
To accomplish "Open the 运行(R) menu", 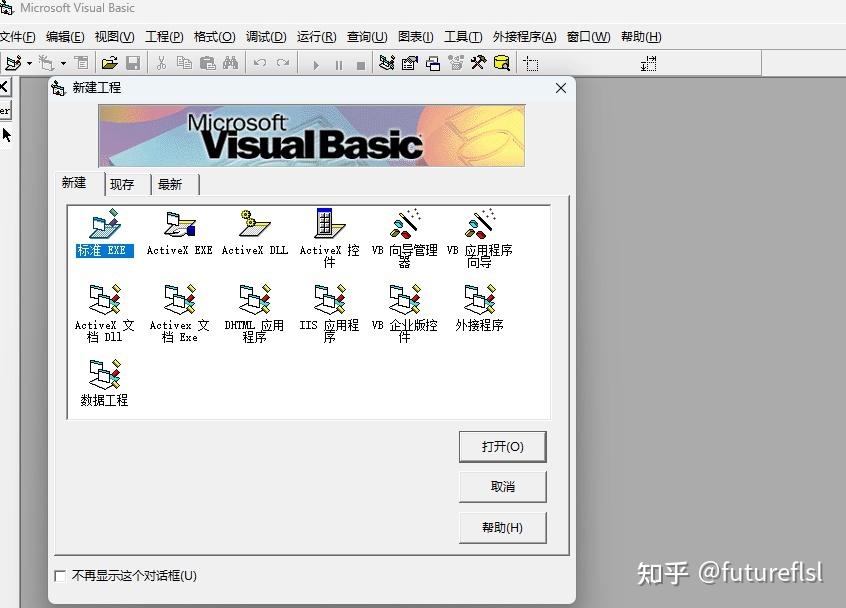I will [316, 37].
